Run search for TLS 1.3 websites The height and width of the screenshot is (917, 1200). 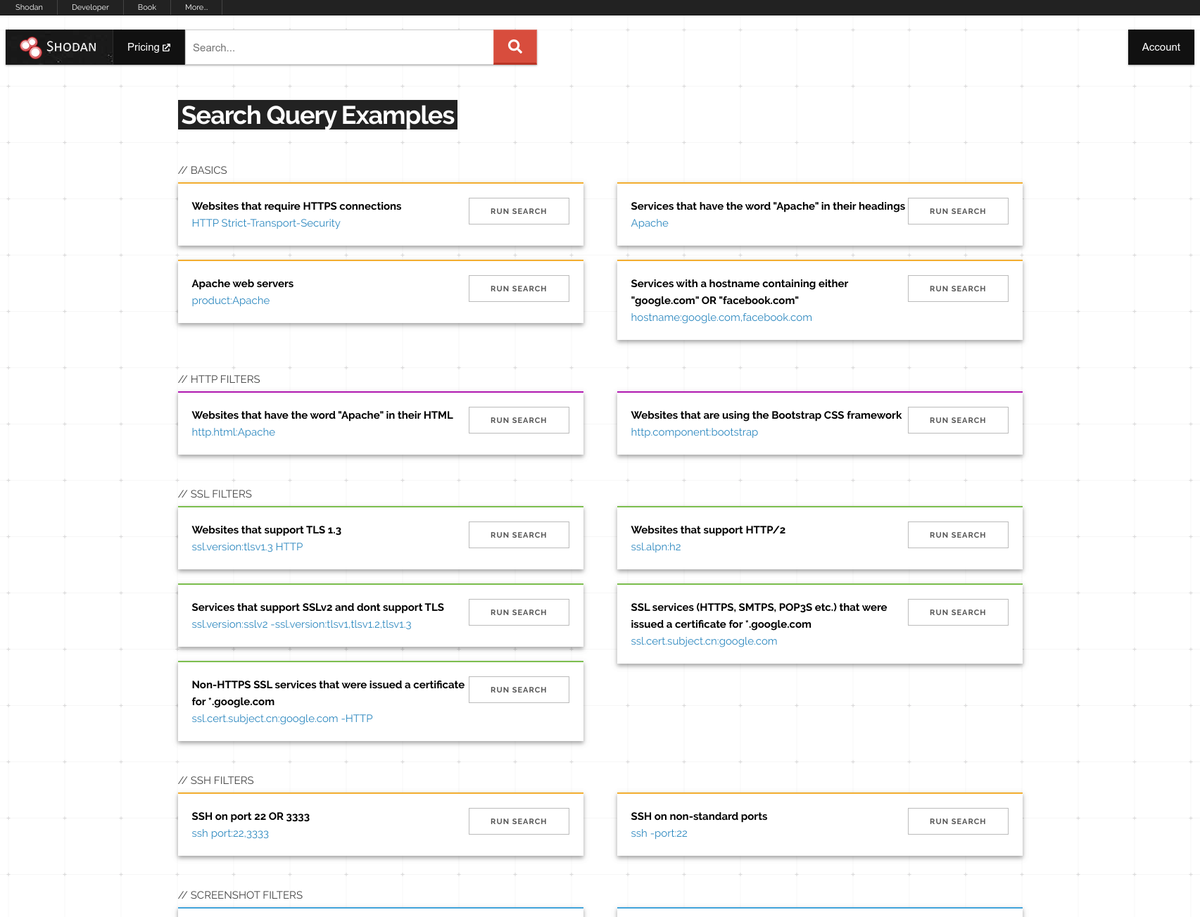click(519, 535)
